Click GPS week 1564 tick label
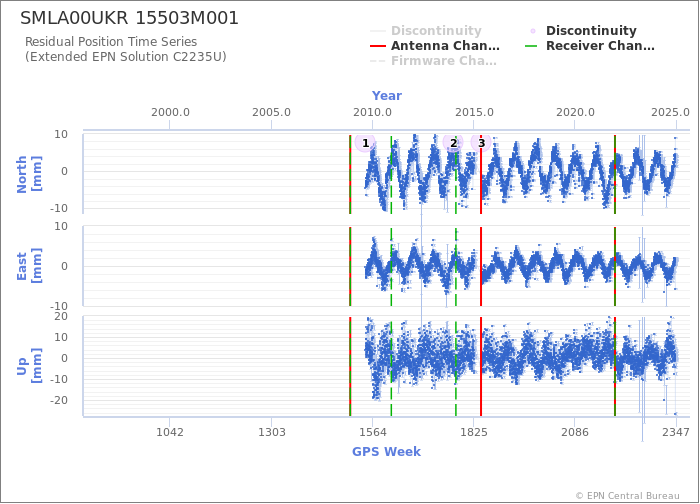Screen dimensions: 700x504 pos(373,432)
